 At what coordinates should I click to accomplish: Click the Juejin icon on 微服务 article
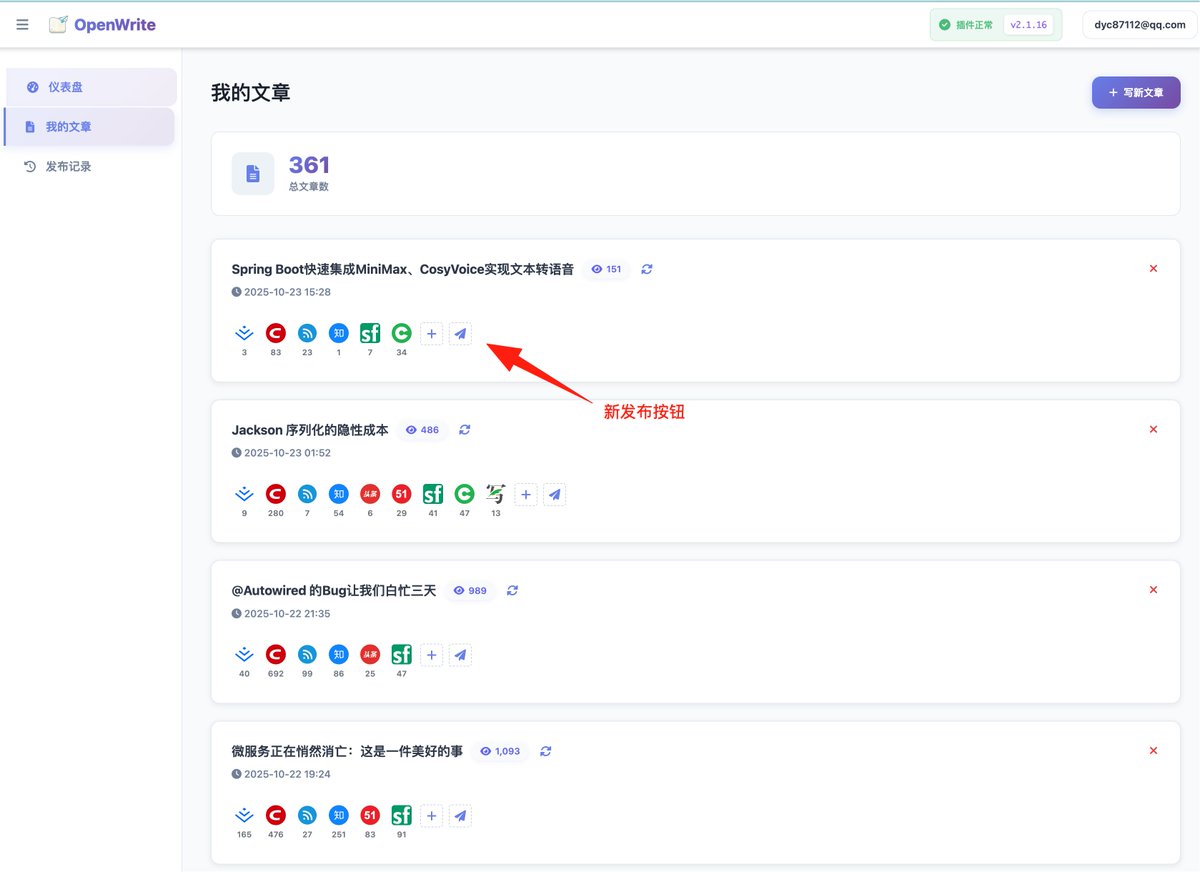point(244,815)
